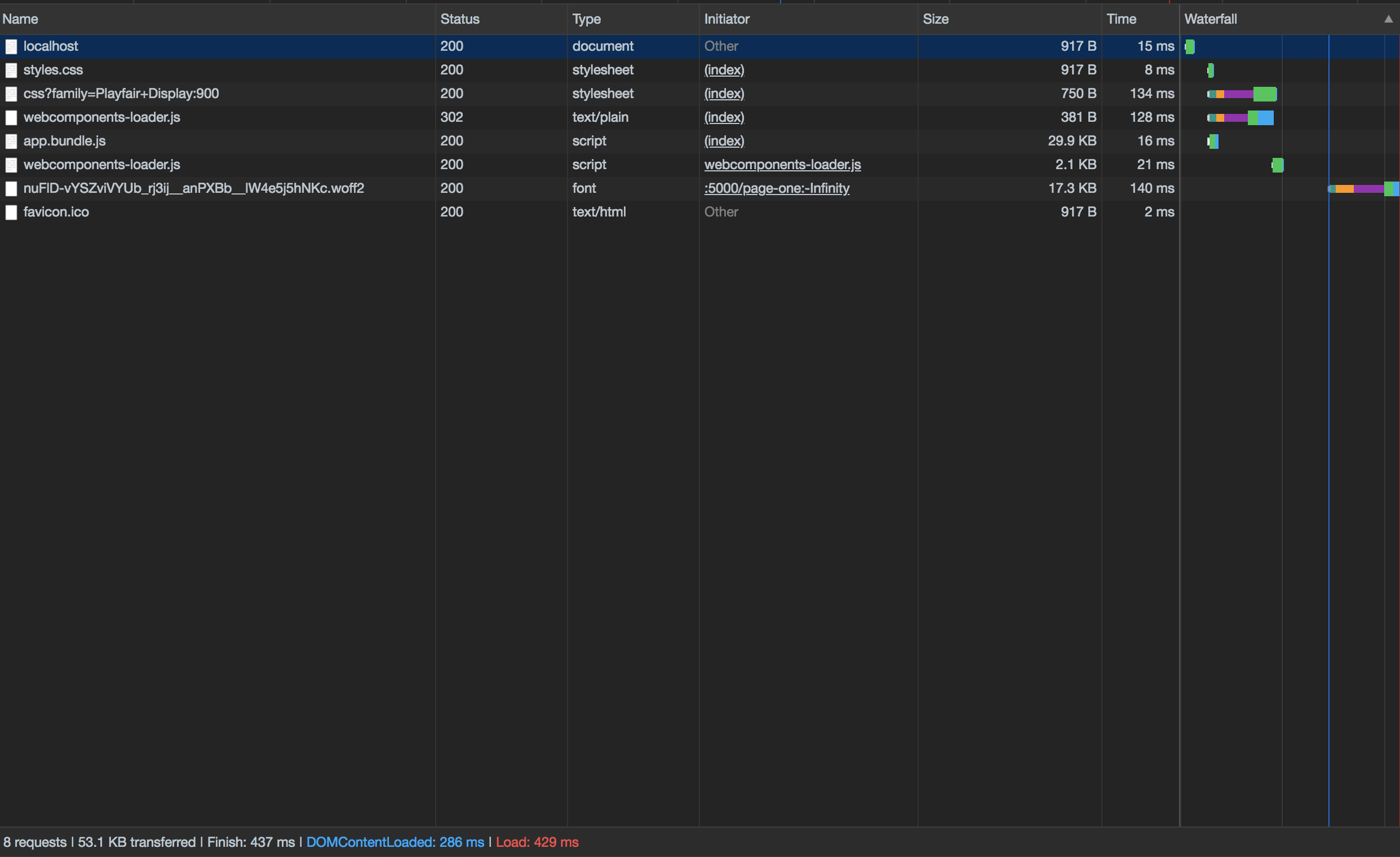The height and width of the screenshot is (857, 1400).
Task: Click the Playfair stylesheet's waterfall timing bar
Action: coord(1242,94)
